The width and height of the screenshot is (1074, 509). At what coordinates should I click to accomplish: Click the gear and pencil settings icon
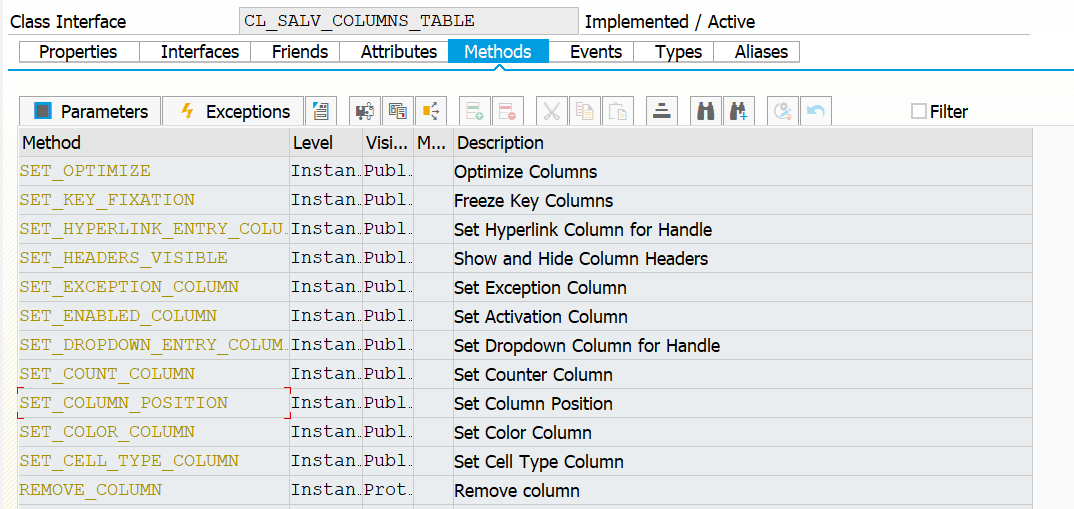pyautogui.click(x=782, y=111)
